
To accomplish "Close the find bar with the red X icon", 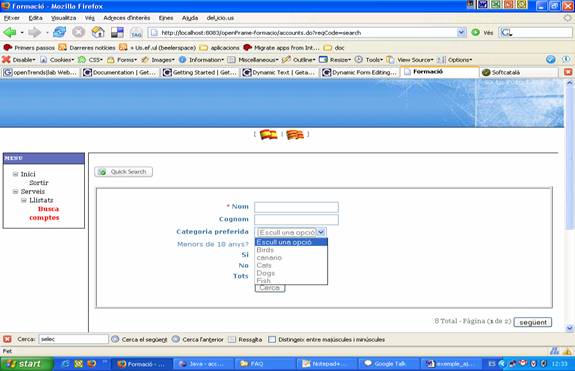I will point(7,339).
